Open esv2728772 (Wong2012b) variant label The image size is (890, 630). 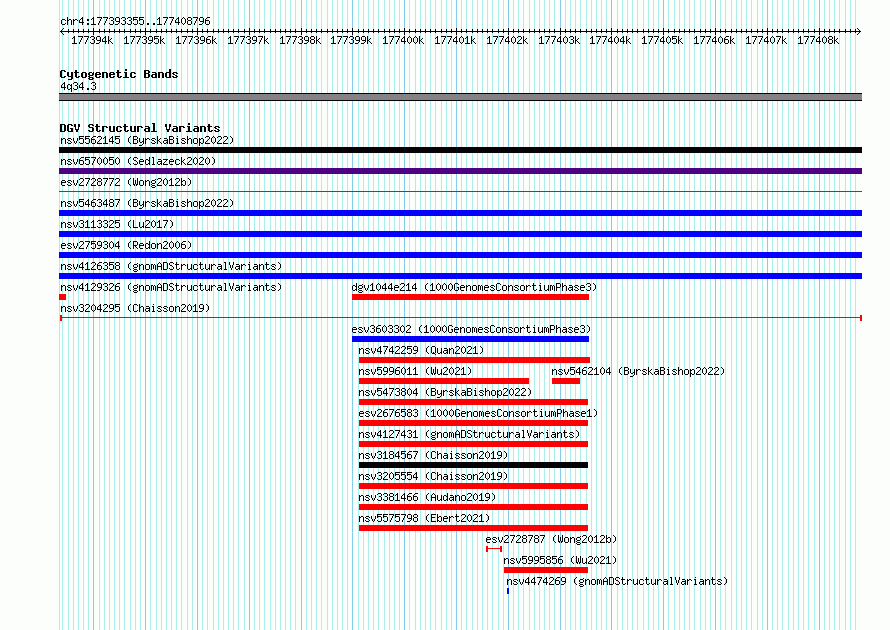click(x=126, y=182)
